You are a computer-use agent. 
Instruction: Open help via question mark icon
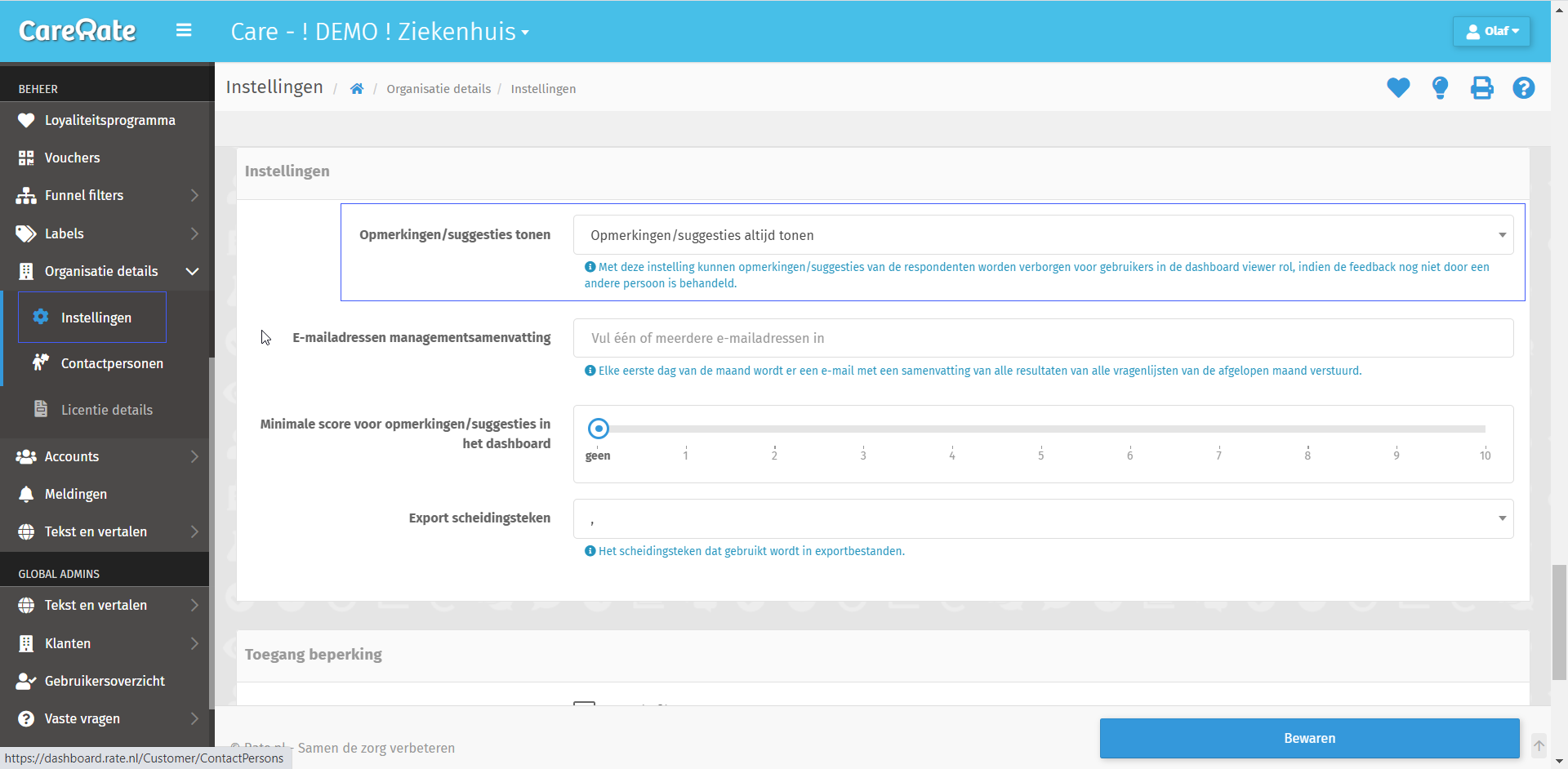[x=1523, y=87]
